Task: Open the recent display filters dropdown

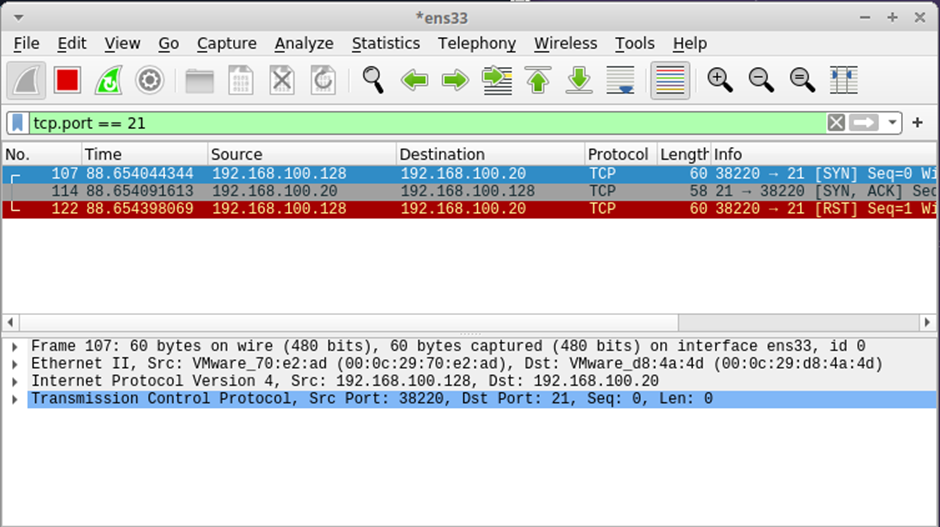Action: point(892,123)
